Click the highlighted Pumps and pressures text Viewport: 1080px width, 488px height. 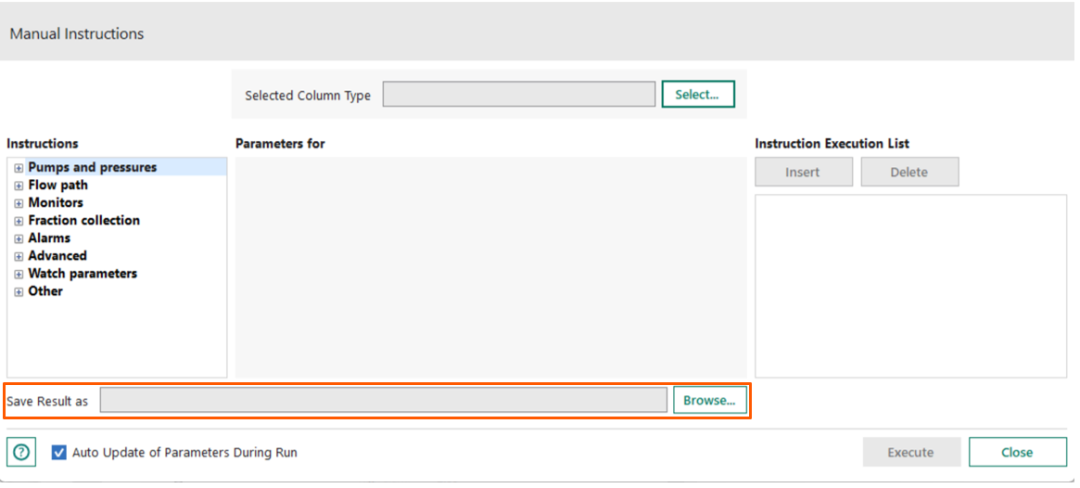(92, 168)
